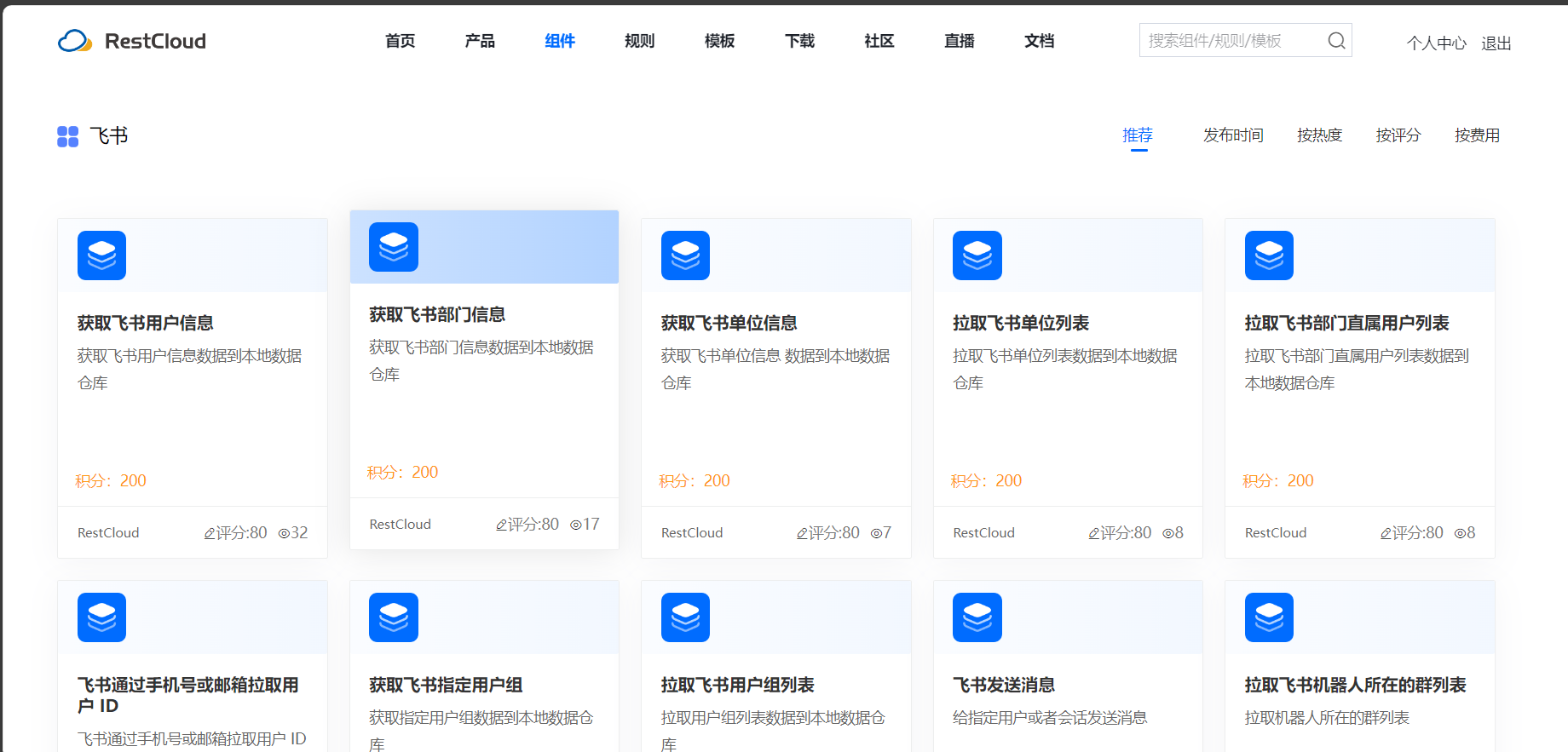
Task: Open the 获取飞书指定用户组 title
Action: click(x=446, y=685)
